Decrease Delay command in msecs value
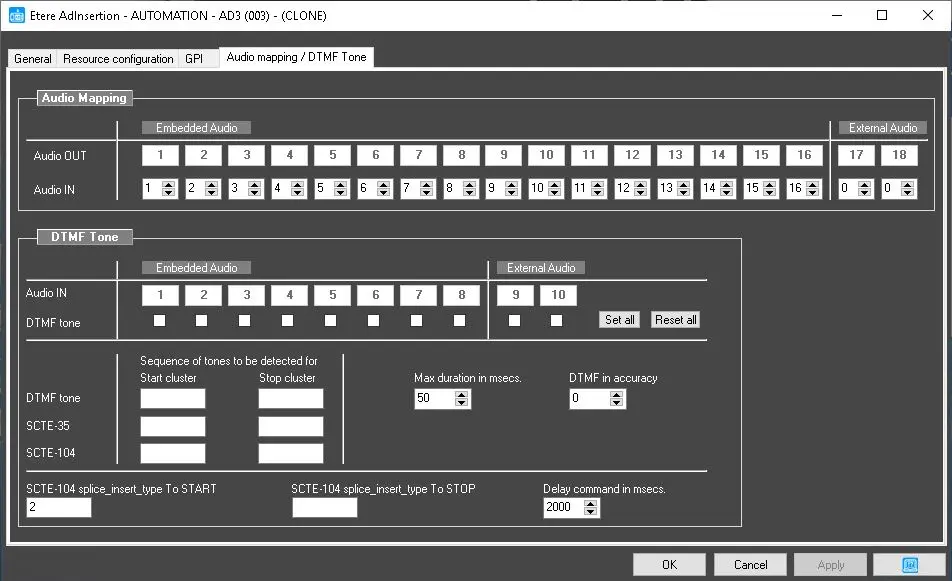 590,512
